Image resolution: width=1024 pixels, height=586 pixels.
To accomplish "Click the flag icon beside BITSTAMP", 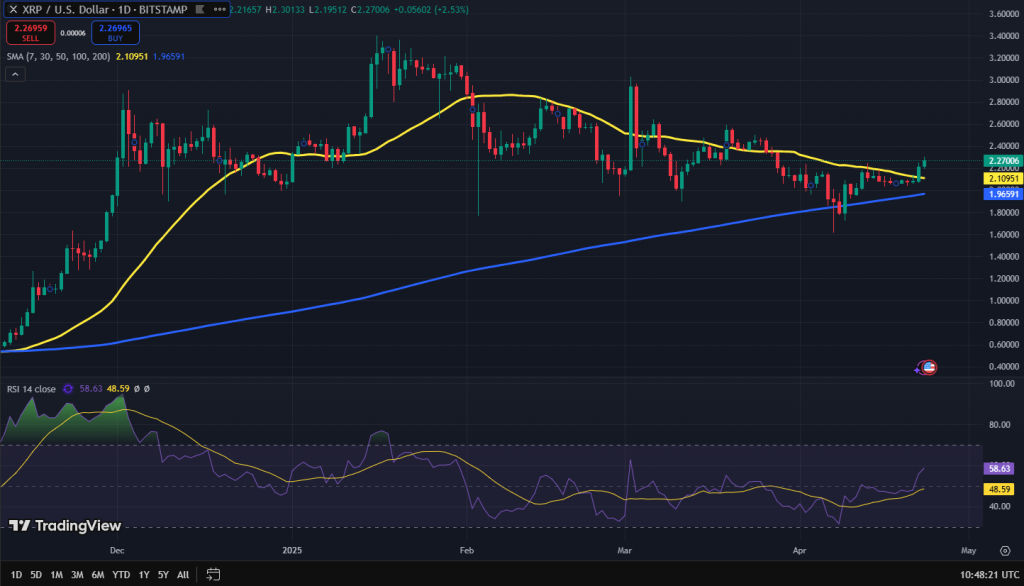I will [x=200, y=9].
